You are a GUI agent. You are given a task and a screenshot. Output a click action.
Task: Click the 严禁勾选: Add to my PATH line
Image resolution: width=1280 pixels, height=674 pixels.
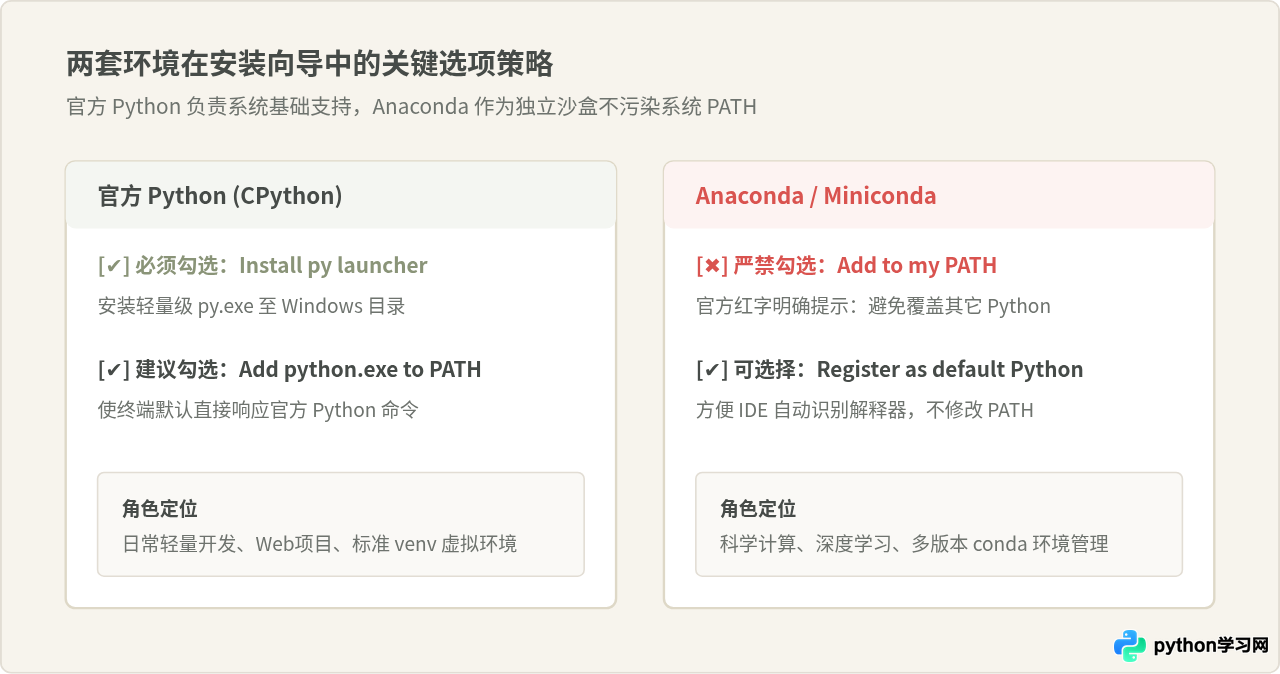(x=846, y=265)
